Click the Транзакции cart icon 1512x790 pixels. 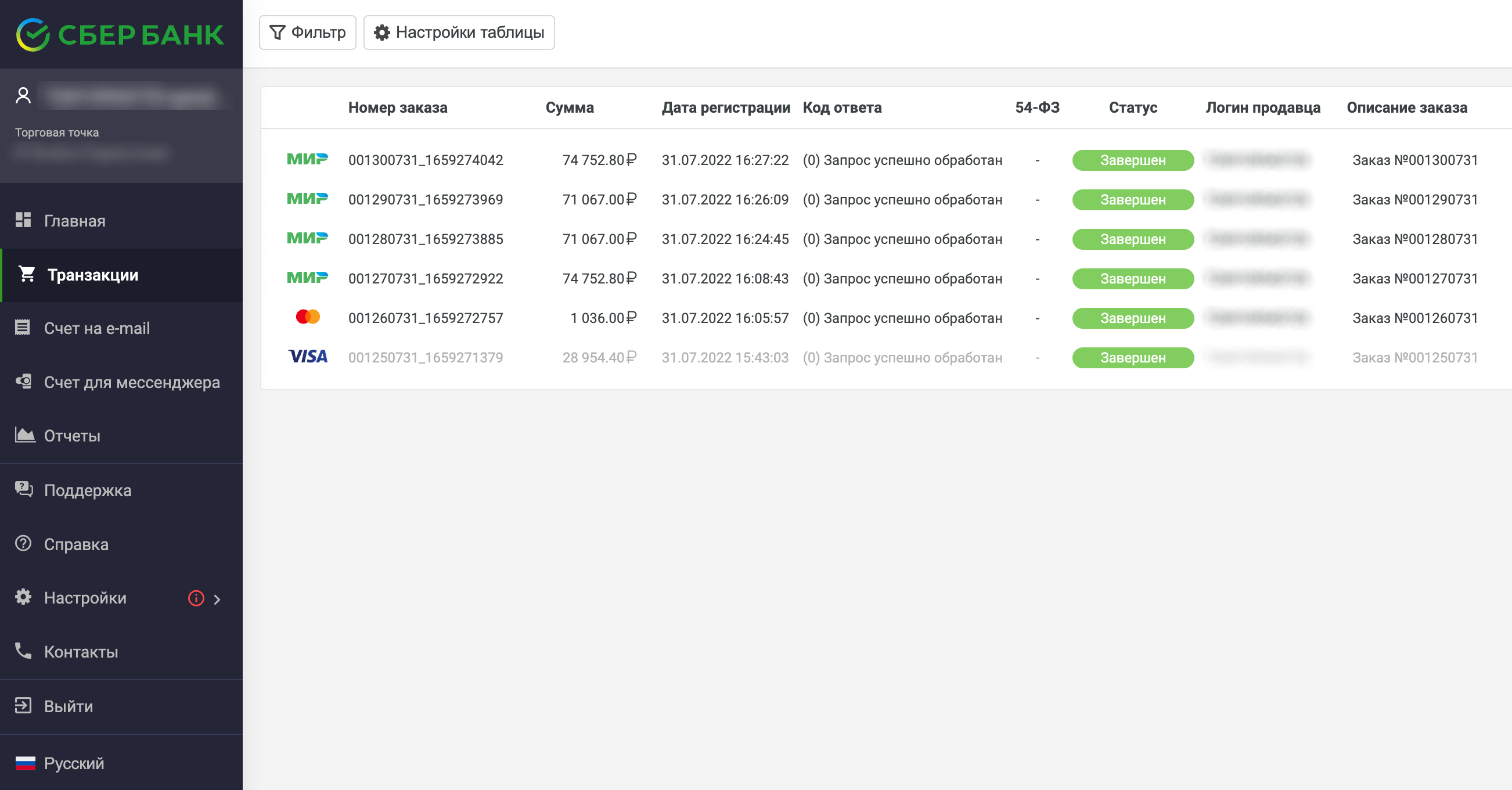tap(26, 274)
